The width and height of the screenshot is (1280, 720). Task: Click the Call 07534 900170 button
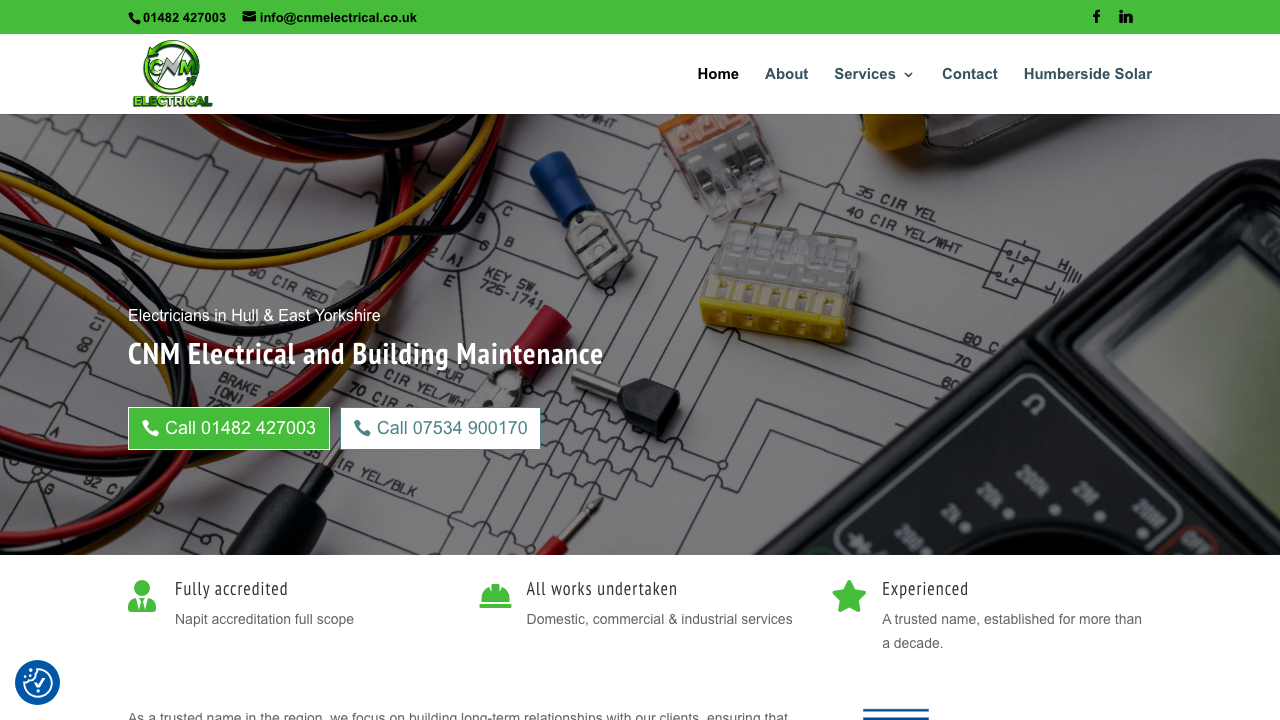point(440,427)
